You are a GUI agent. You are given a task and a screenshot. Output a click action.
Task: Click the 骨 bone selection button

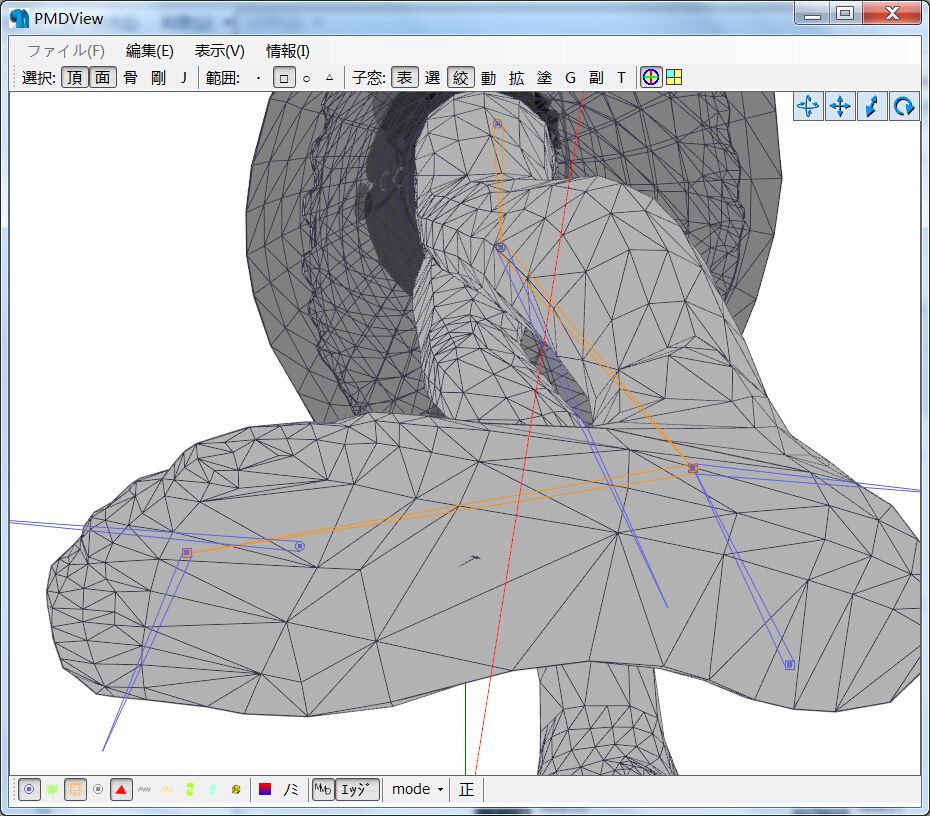[131, 77]
